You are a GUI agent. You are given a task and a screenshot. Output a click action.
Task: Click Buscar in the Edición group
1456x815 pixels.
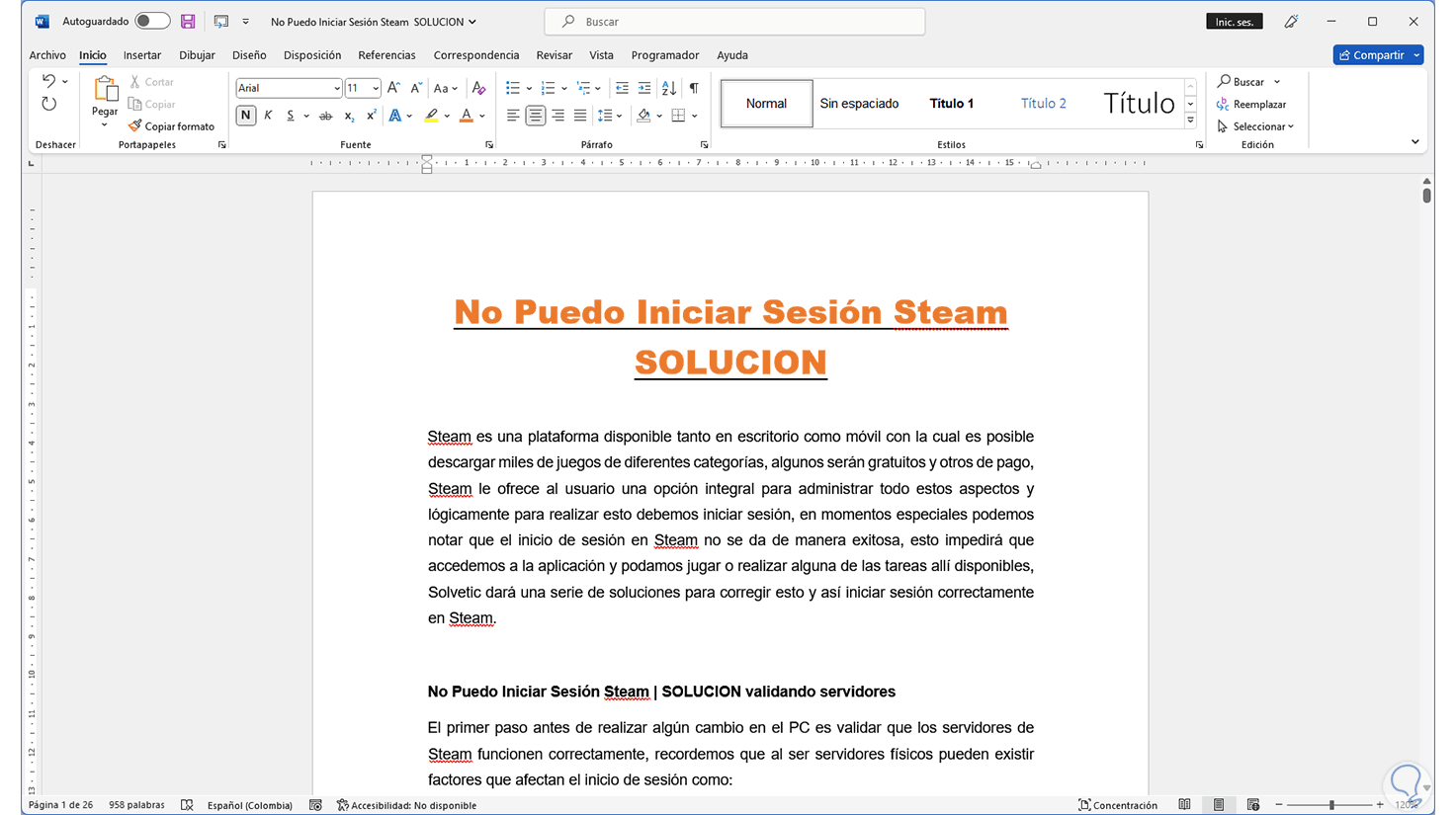click(1248, 82)
